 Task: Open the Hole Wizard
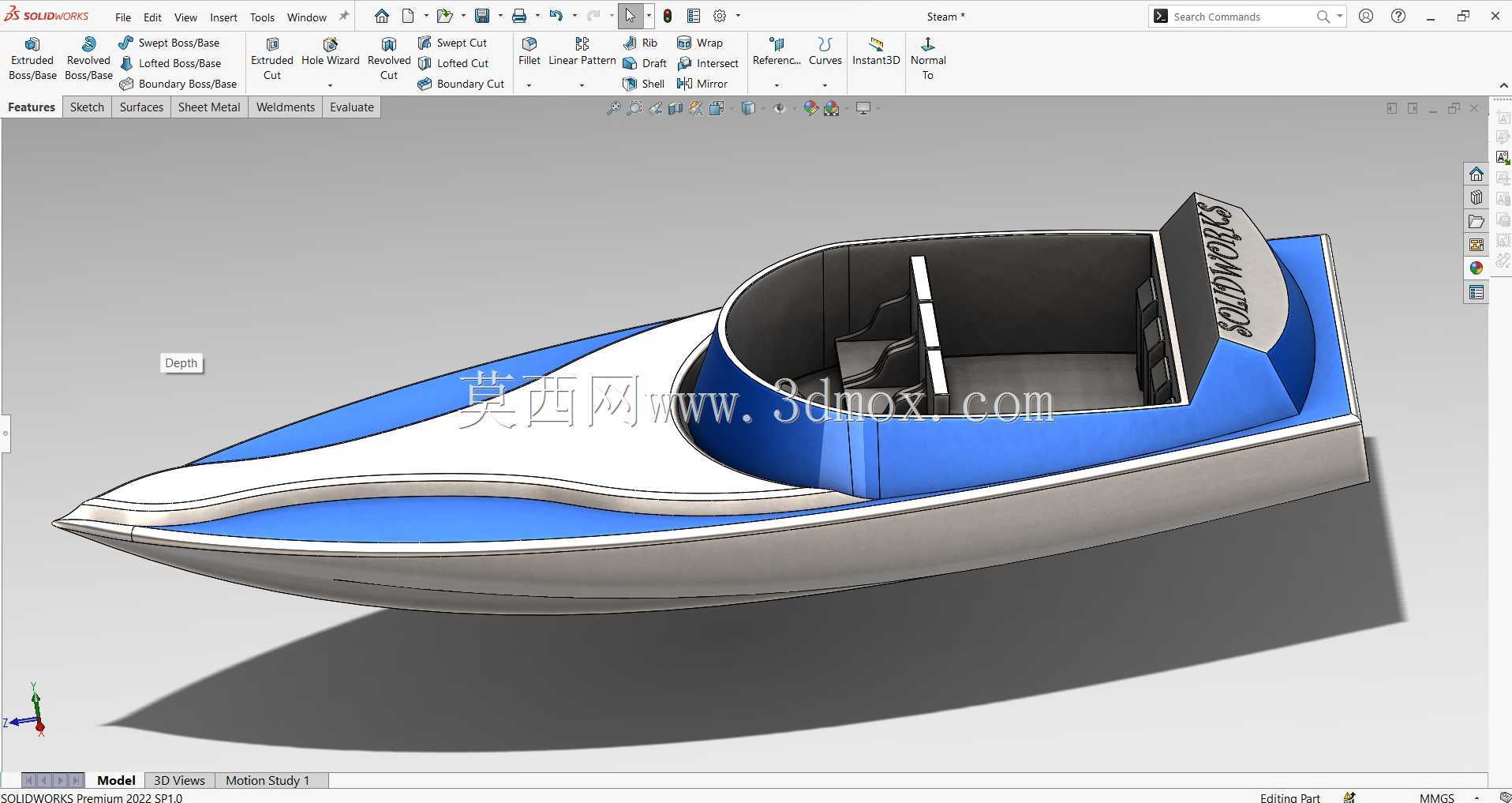331,52
